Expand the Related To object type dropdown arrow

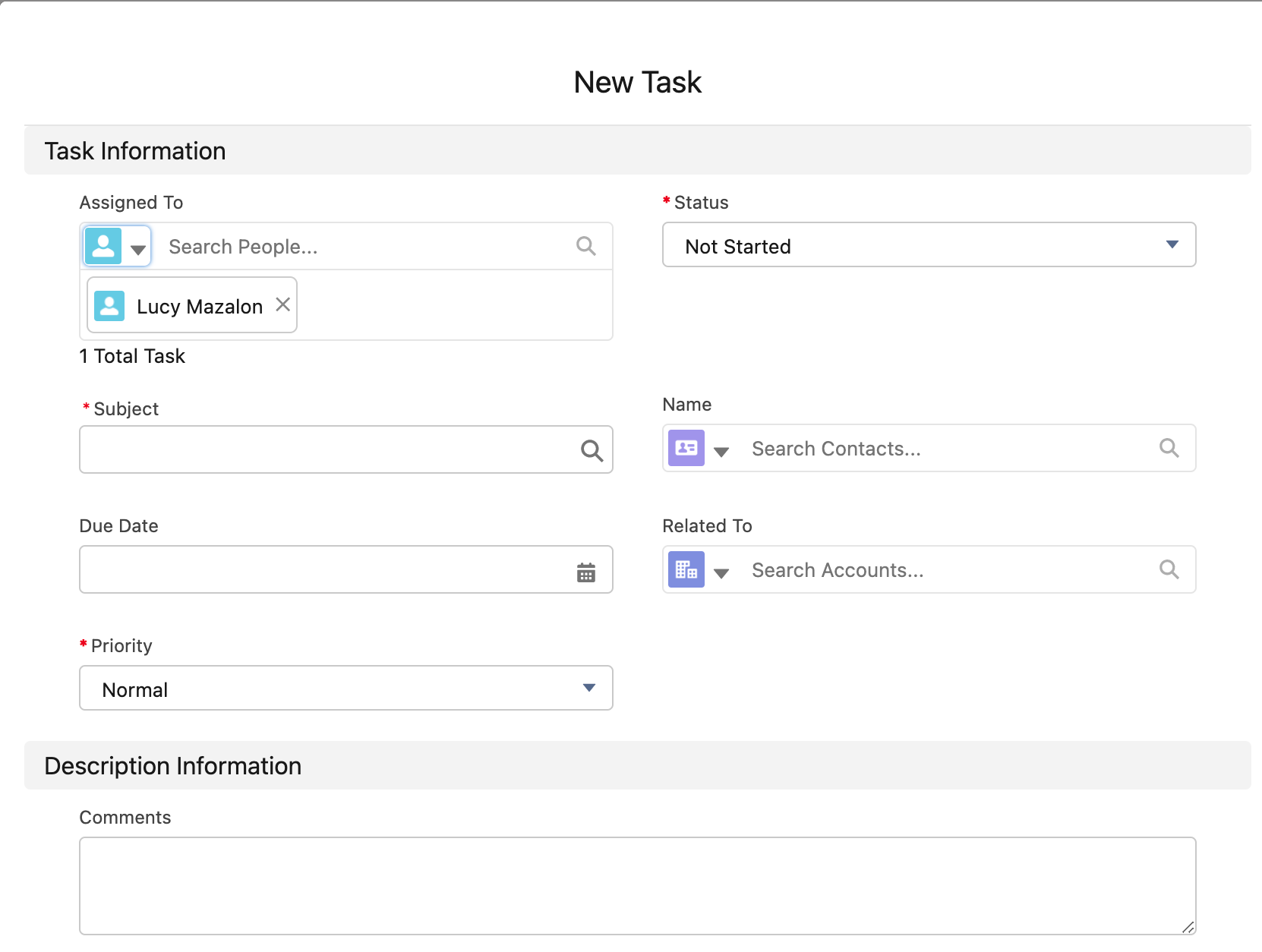point(721,573)
